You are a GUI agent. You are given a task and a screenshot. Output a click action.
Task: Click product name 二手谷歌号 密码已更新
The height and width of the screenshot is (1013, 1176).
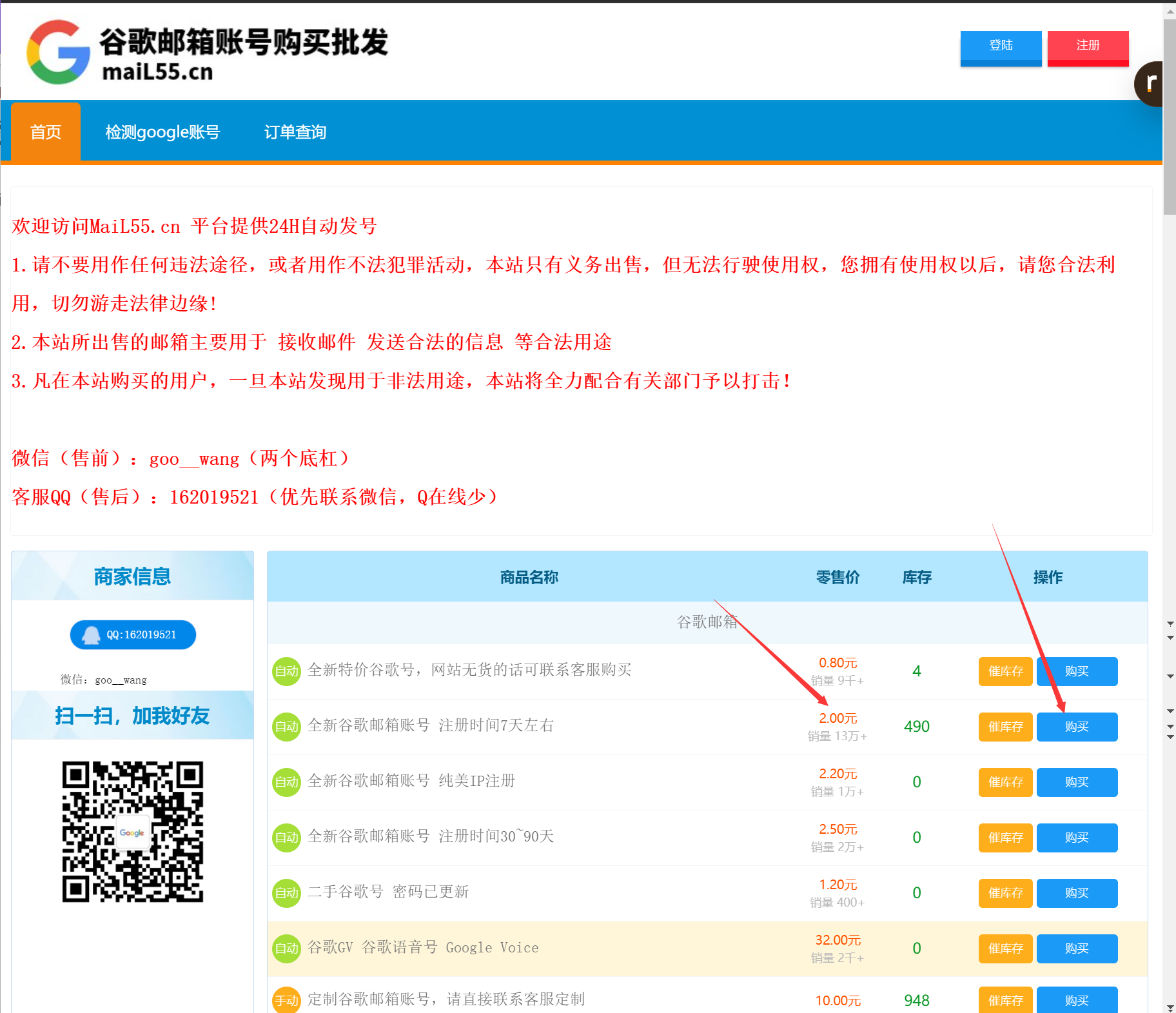(388, 892)
